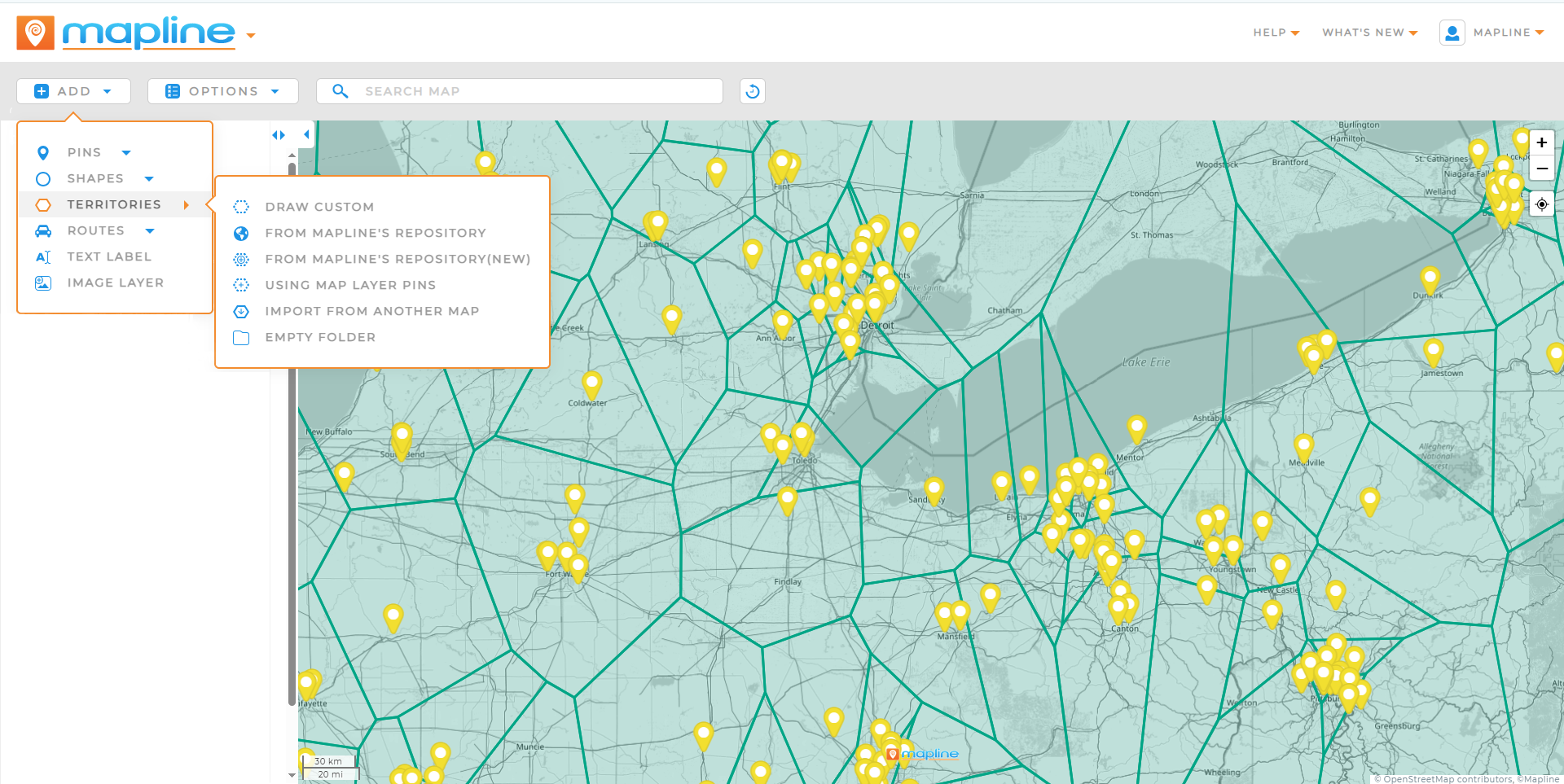This screenshot has height=784, width=1564.
Task: Click the Mapline watermark logo on map
Action: 923,754
